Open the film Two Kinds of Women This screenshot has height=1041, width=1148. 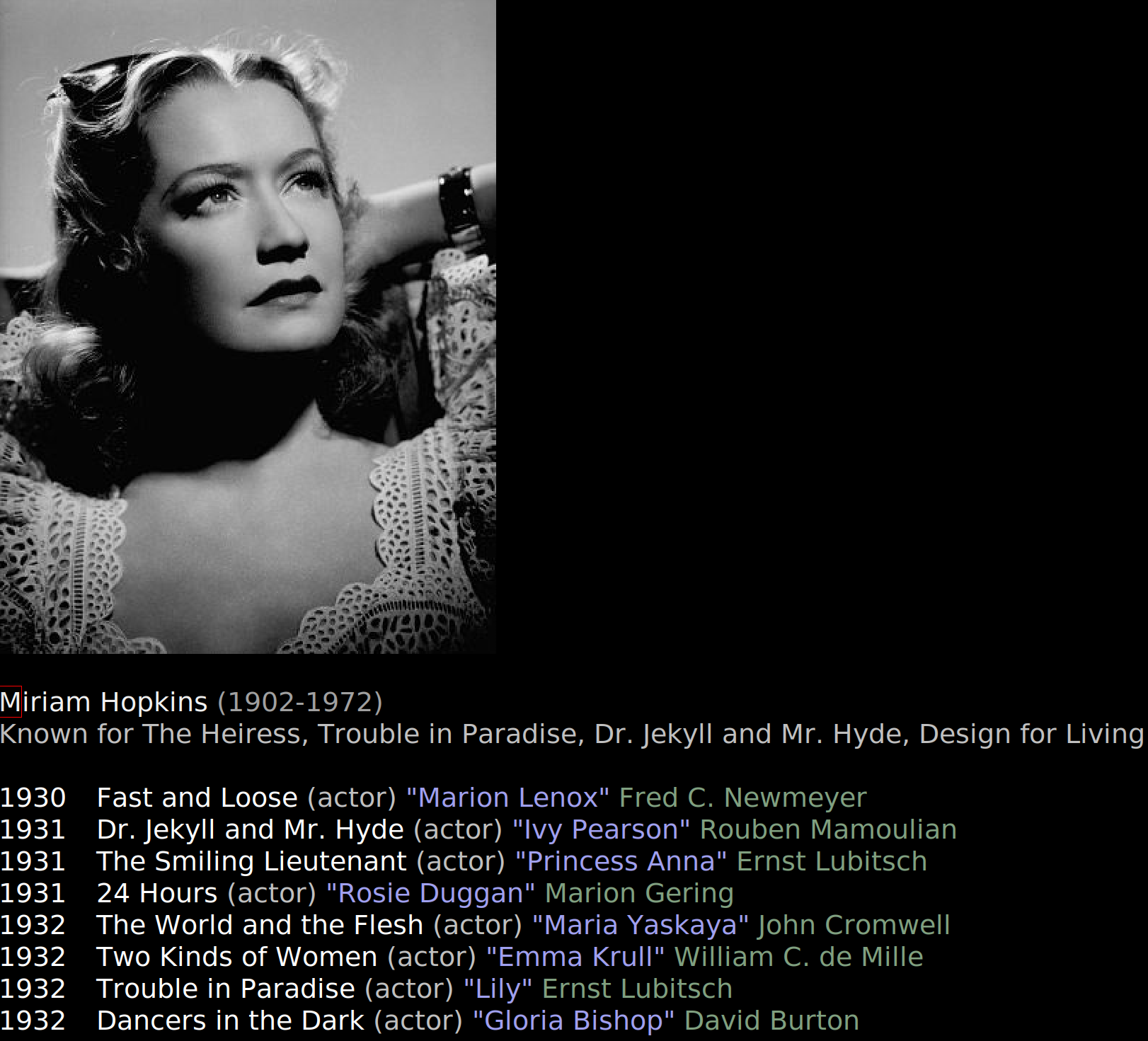237,957
